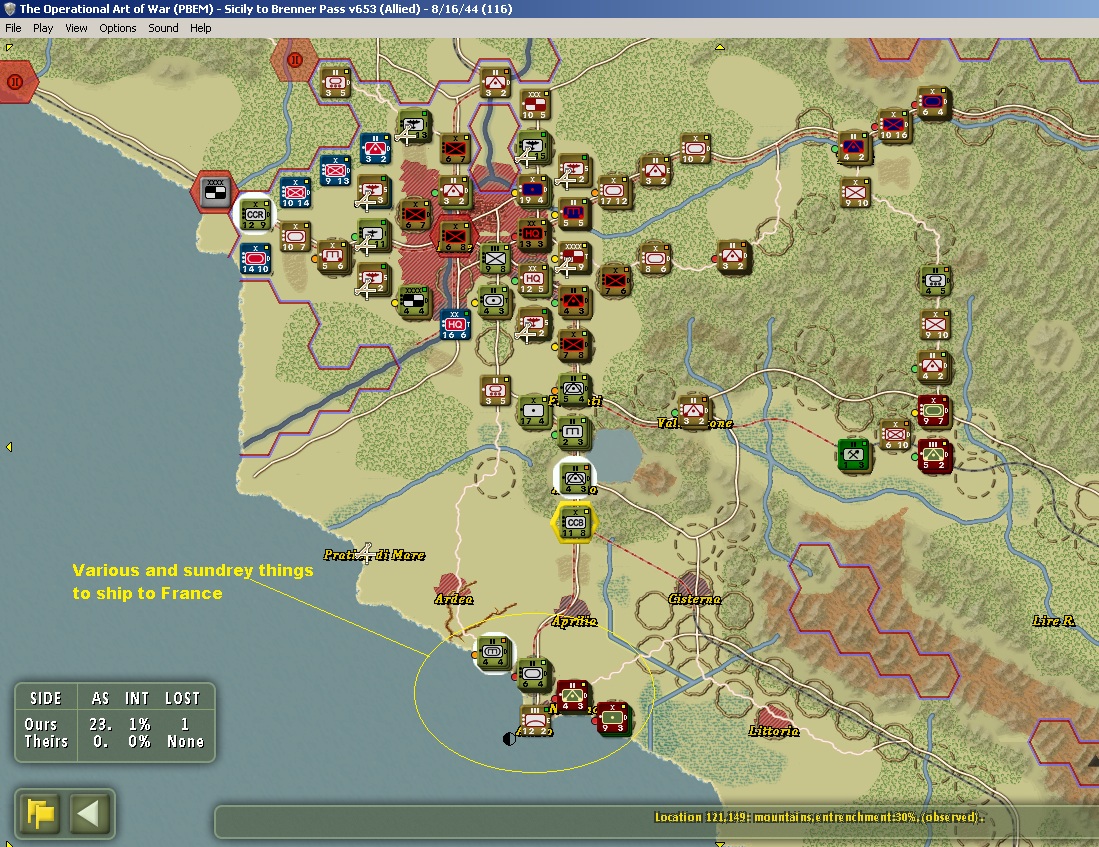This screenshot has width=1099, height=847.
Task: Select the dark red unit 9 7
Action: click(933, 411)
